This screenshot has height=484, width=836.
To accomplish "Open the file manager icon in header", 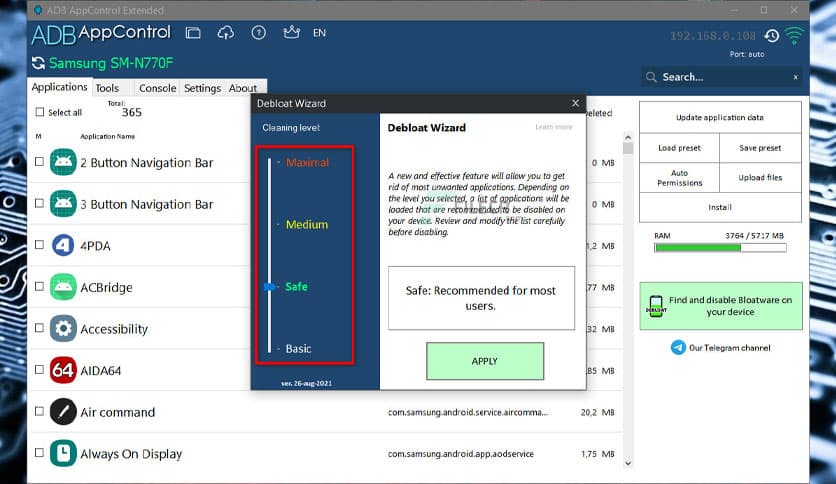I will pos(193,33).
